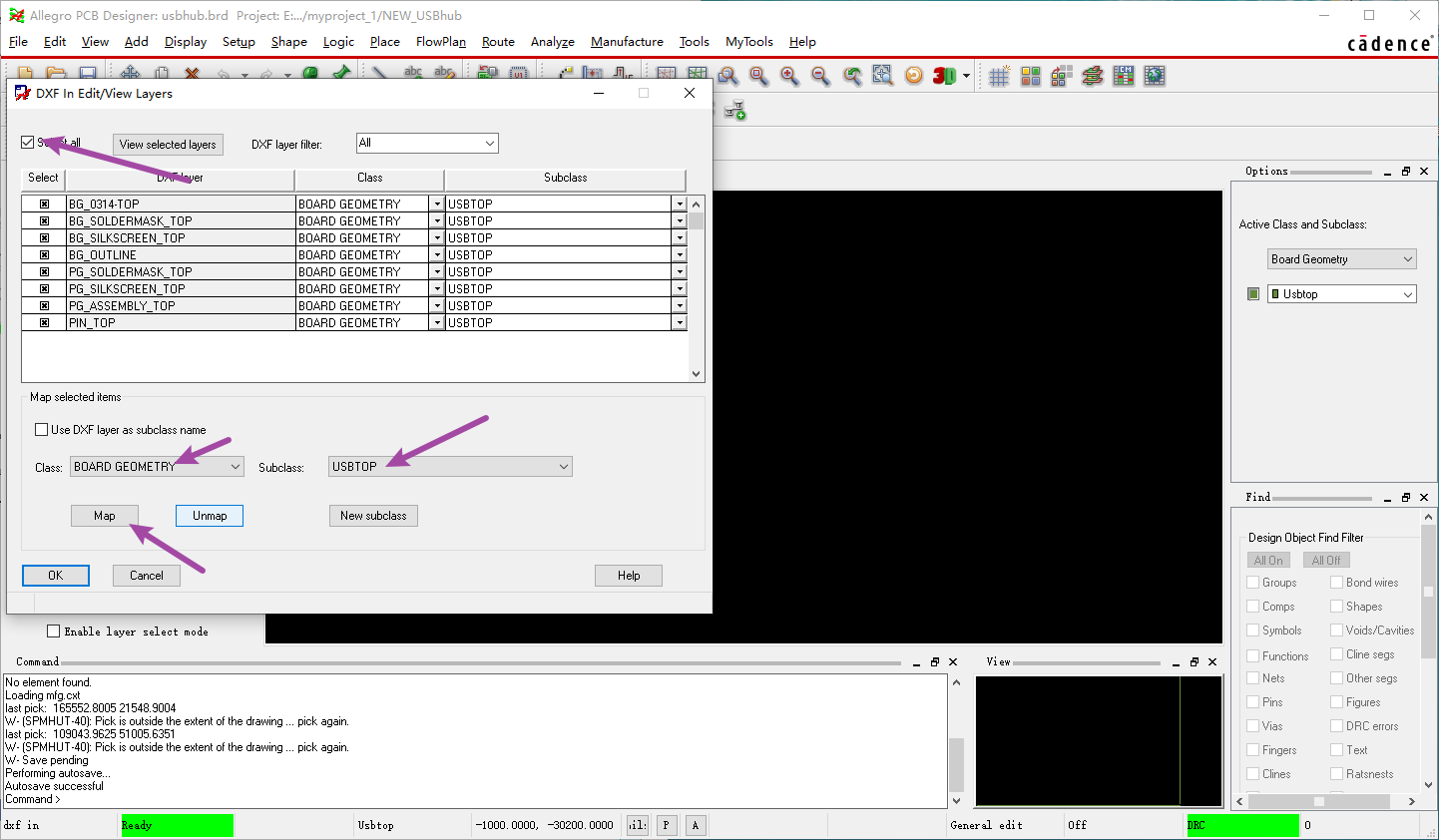Open the MyTools menu
The image size is (1439, 840).
coord(749,42)
